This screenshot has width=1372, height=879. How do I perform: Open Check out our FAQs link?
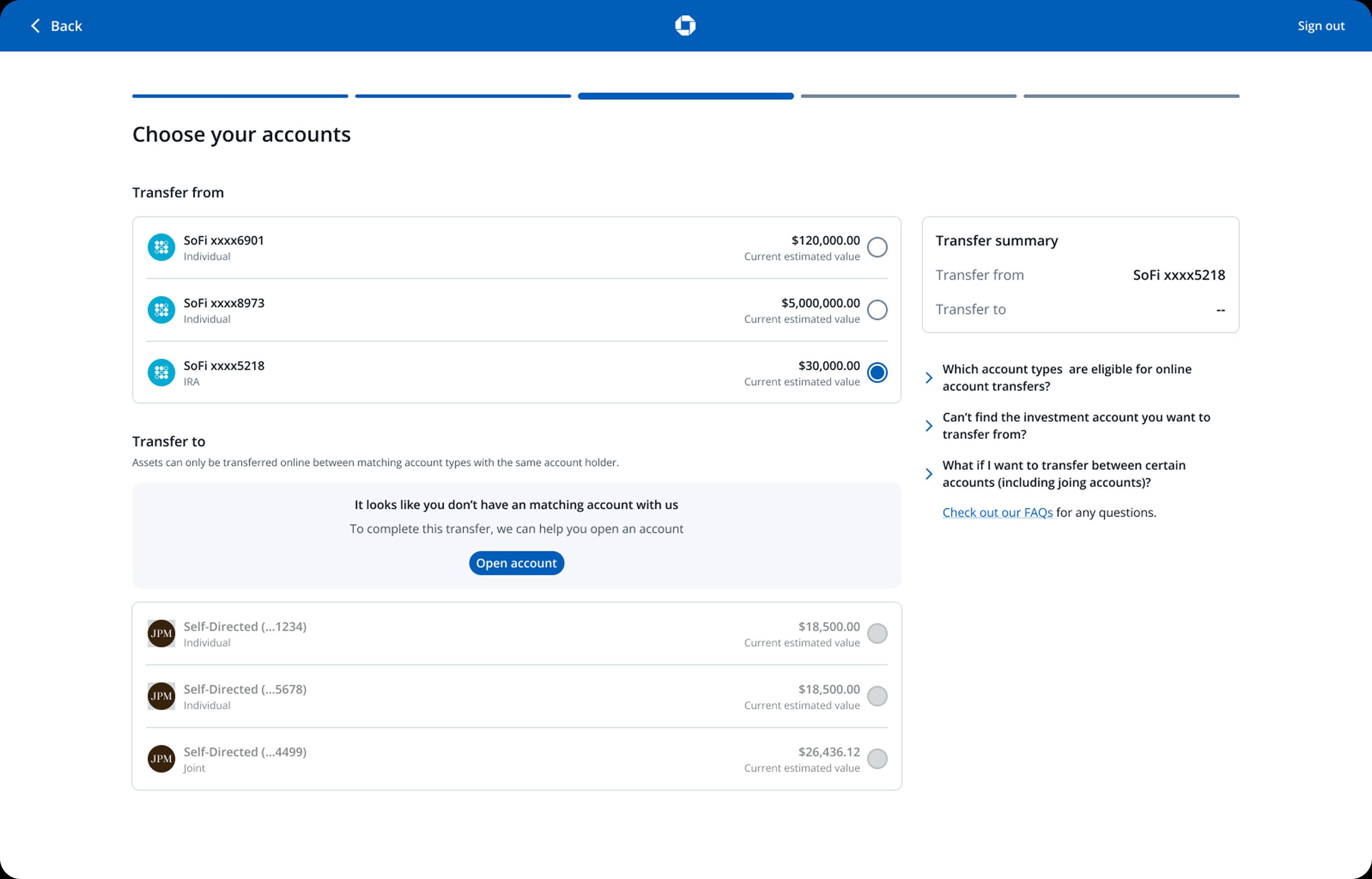click(998, 513)
